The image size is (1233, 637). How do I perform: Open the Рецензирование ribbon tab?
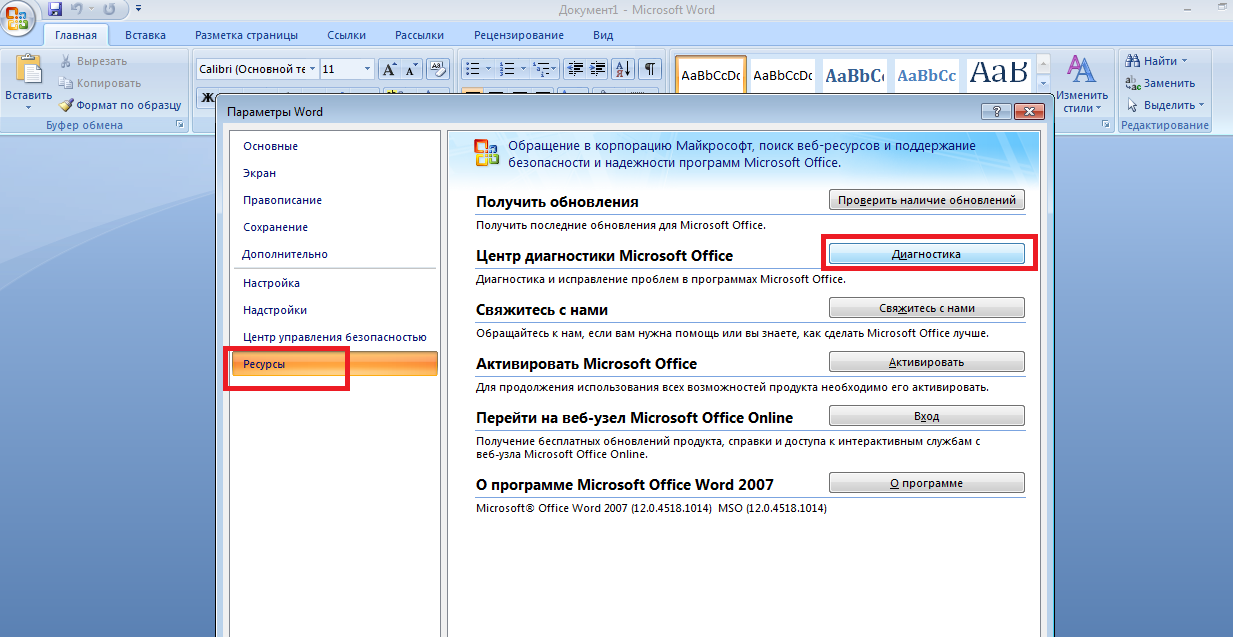tap(518, 35)
